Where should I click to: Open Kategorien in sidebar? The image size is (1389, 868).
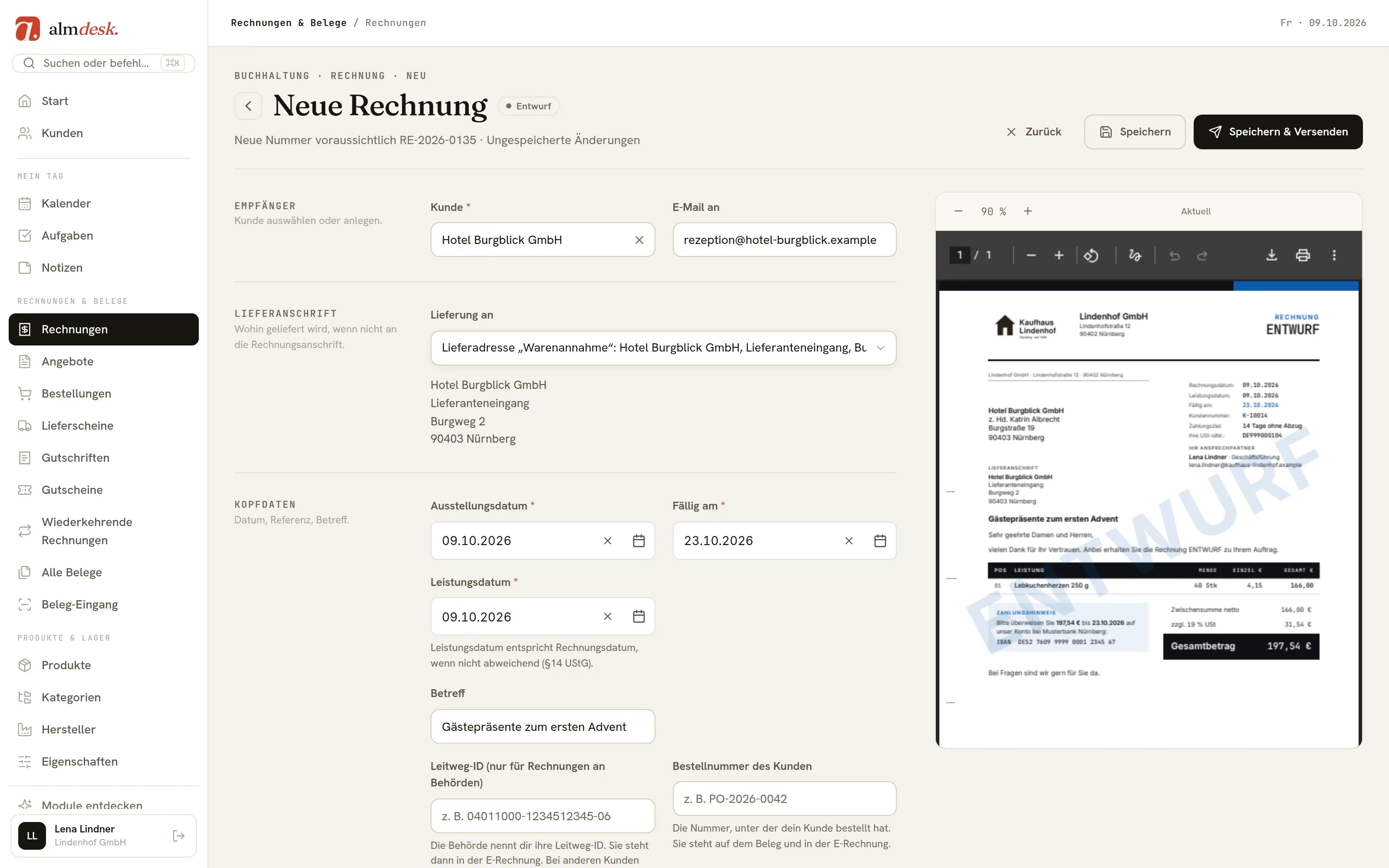[x=103, y=697]
